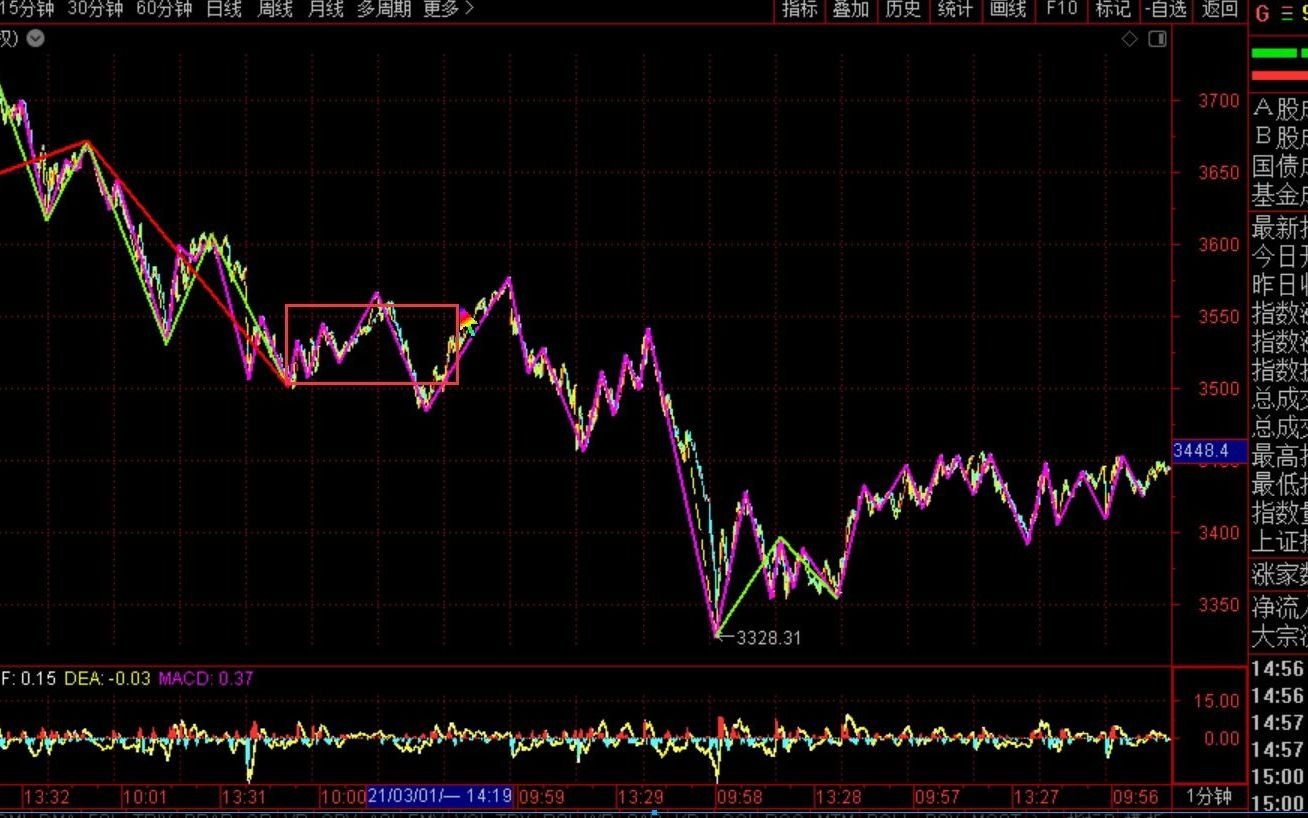Click the 13:27 time axis label
The image size is (1308, 818).
point(1036,797)
